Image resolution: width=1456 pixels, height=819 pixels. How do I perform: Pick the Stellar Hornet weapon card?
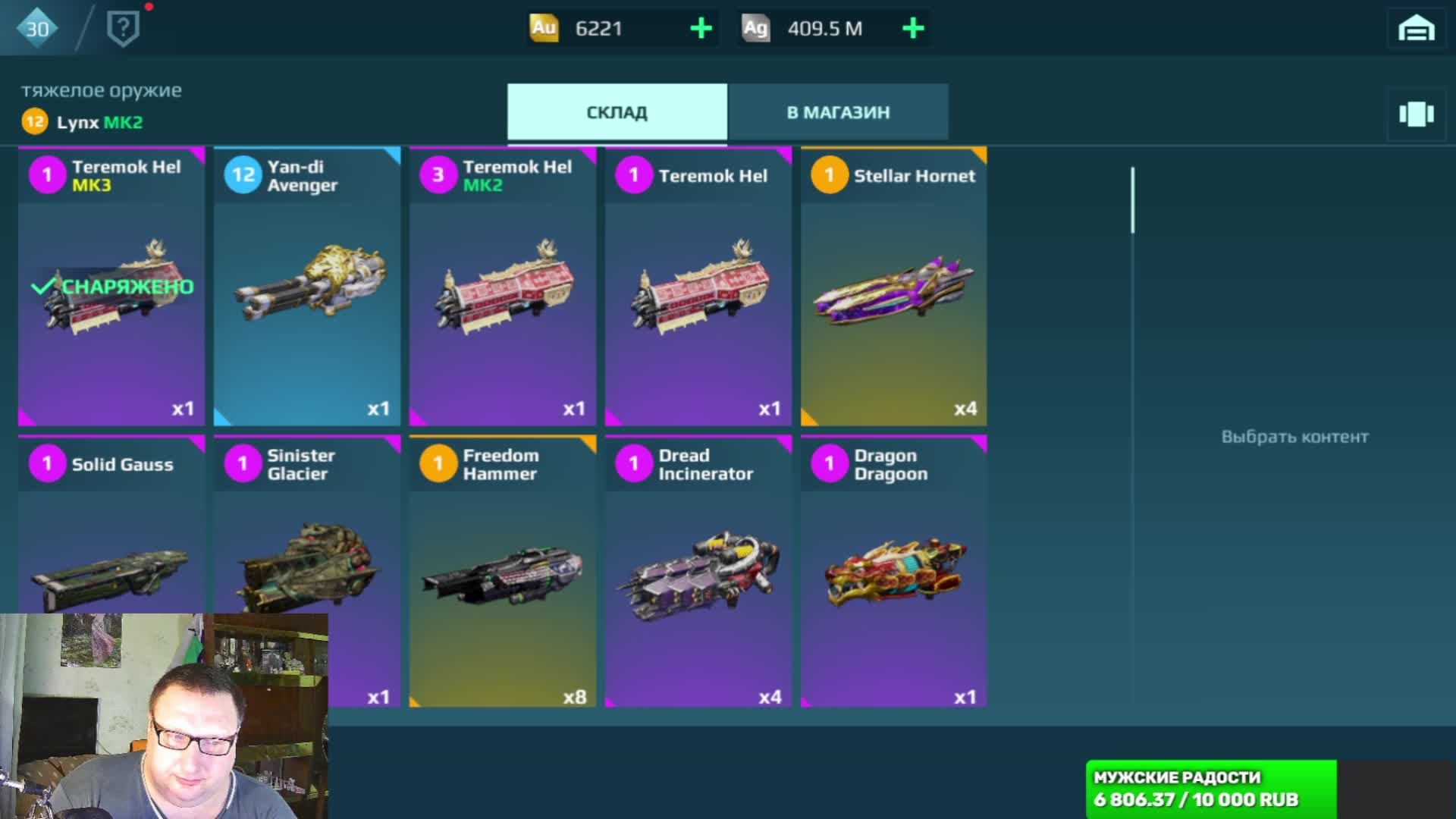coord(894,286)
